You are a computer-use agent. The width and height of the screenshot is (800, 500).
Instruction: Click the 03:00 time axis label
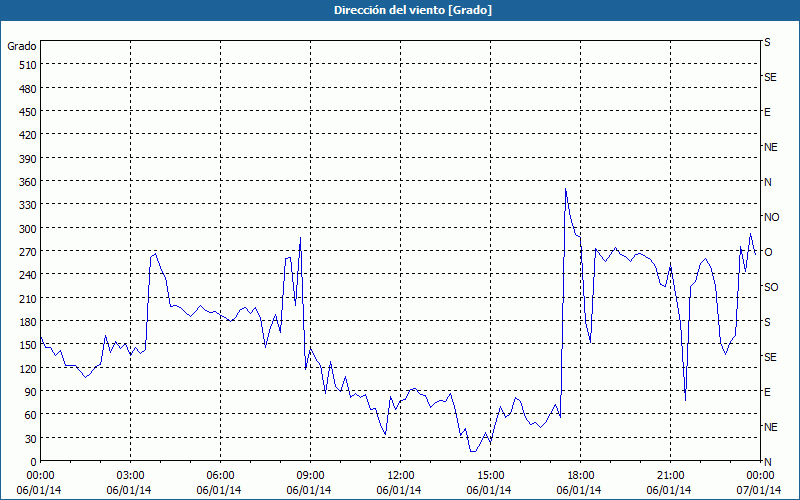(x=131, y=476)
